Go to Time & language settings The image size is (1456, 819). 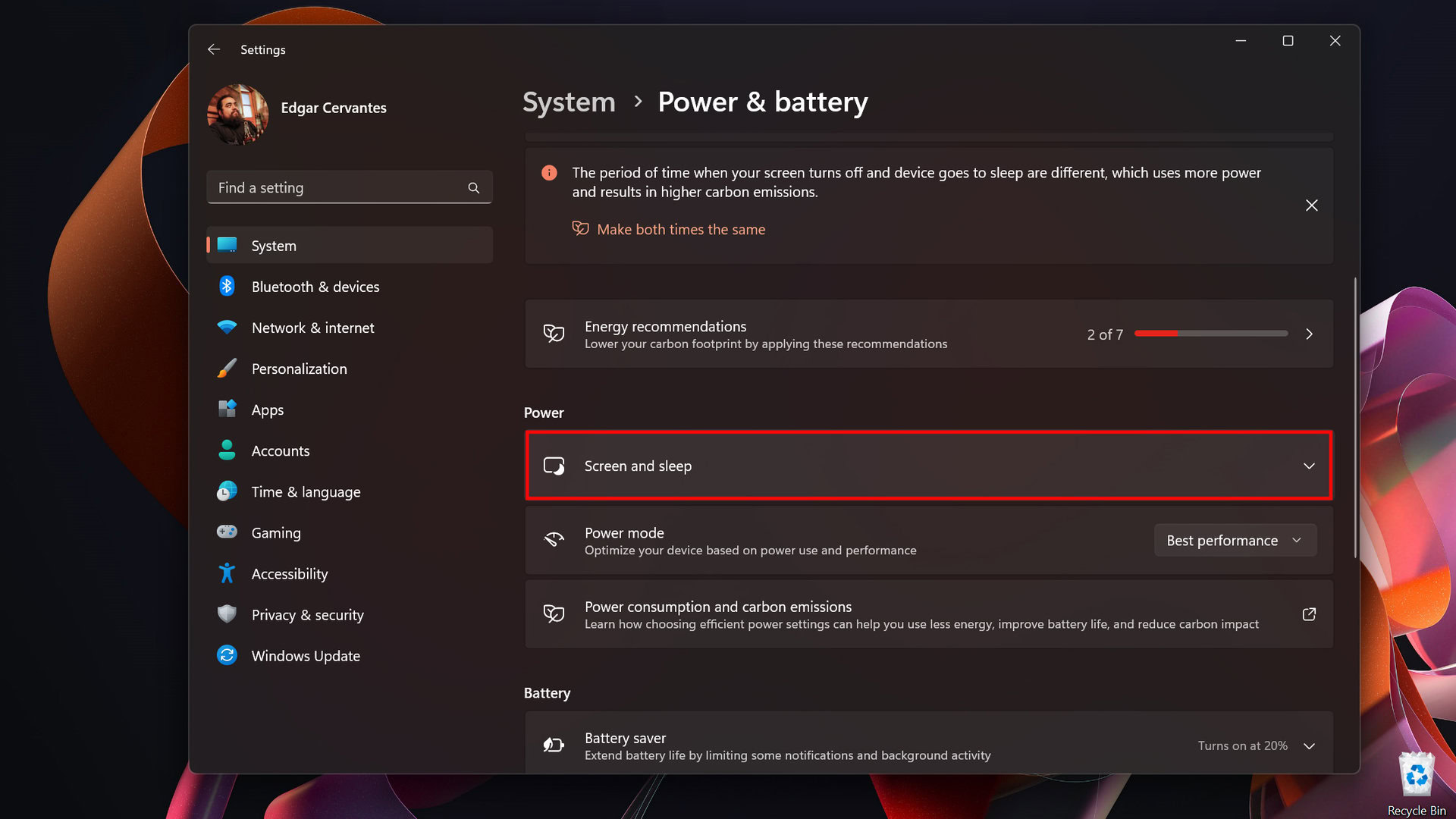click(x=306, y=492)
